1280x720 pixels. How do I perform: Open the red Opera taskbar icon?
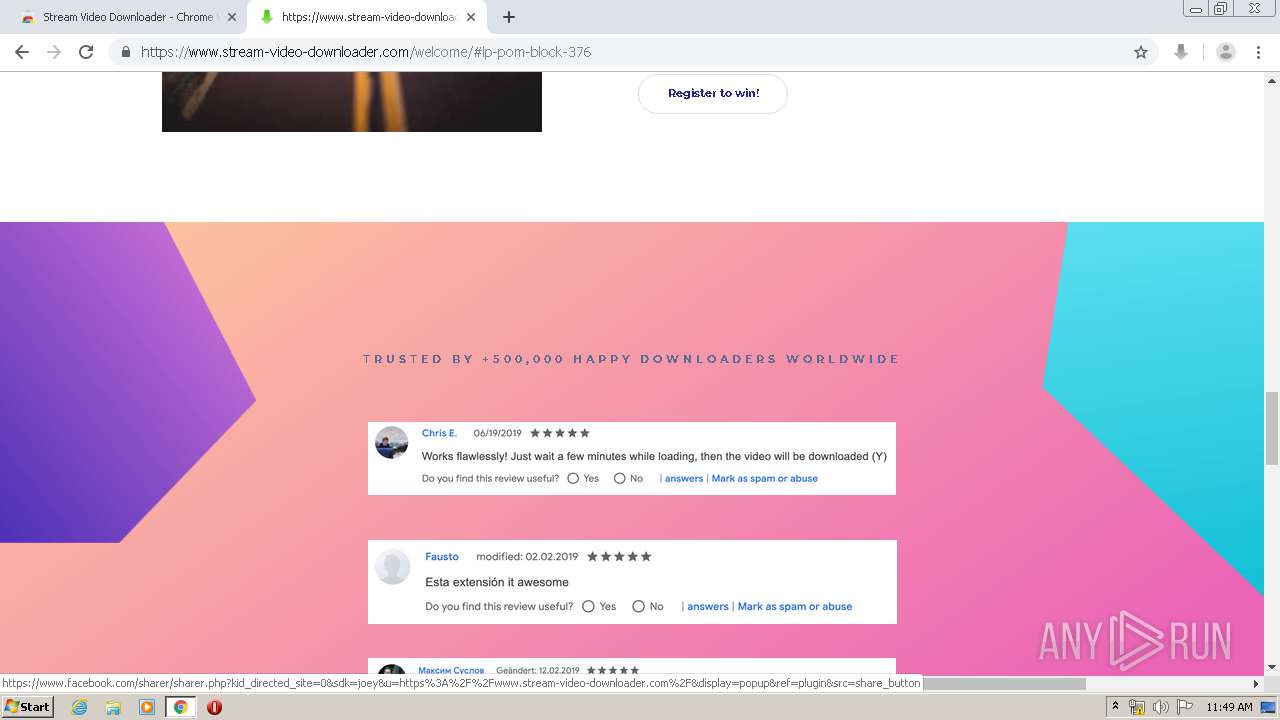pyautogui.click(x=214, y=707)
